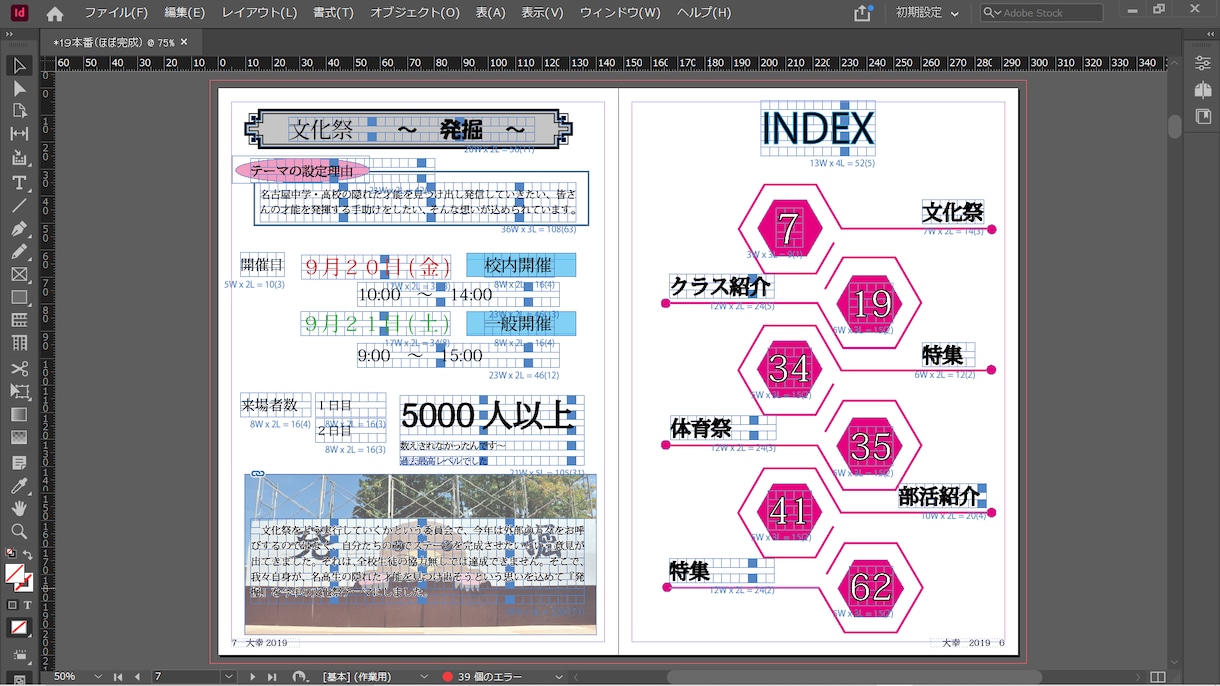Select the Direct Selection tool

coord(19,89)
